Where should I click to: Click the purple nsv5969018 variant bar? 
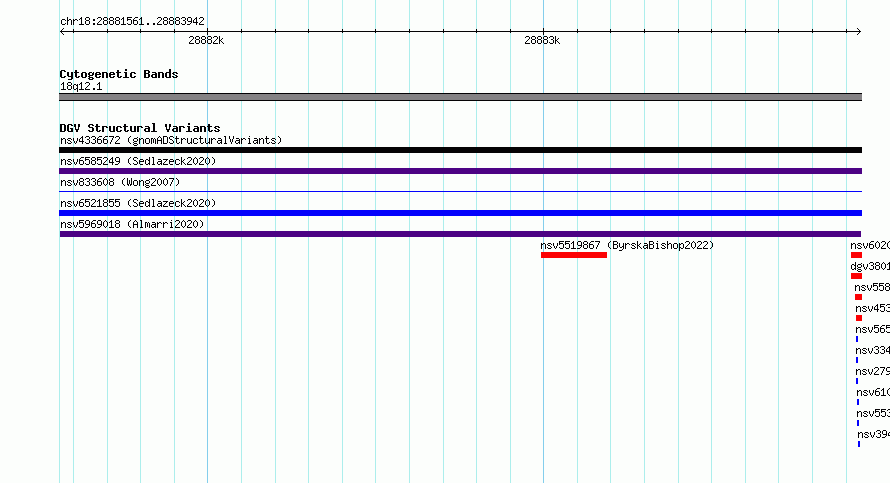pyautogui.click(x=460, y=234)
